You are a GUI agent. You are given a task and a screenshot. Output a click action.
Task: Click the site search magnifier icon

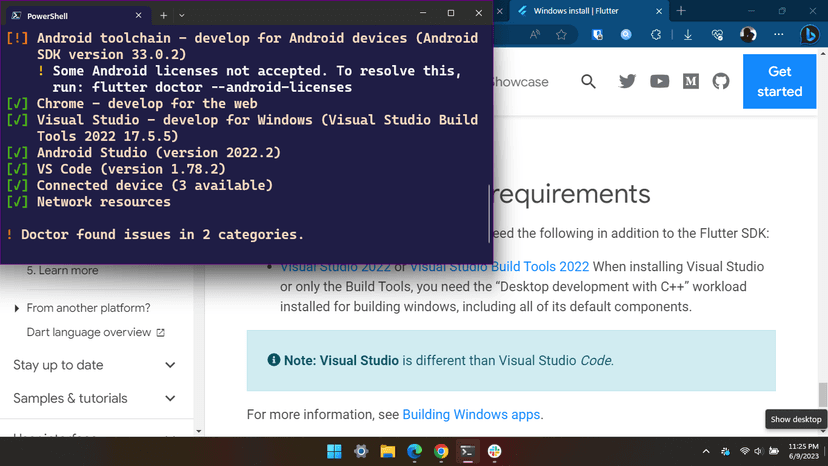pos(588,82)
